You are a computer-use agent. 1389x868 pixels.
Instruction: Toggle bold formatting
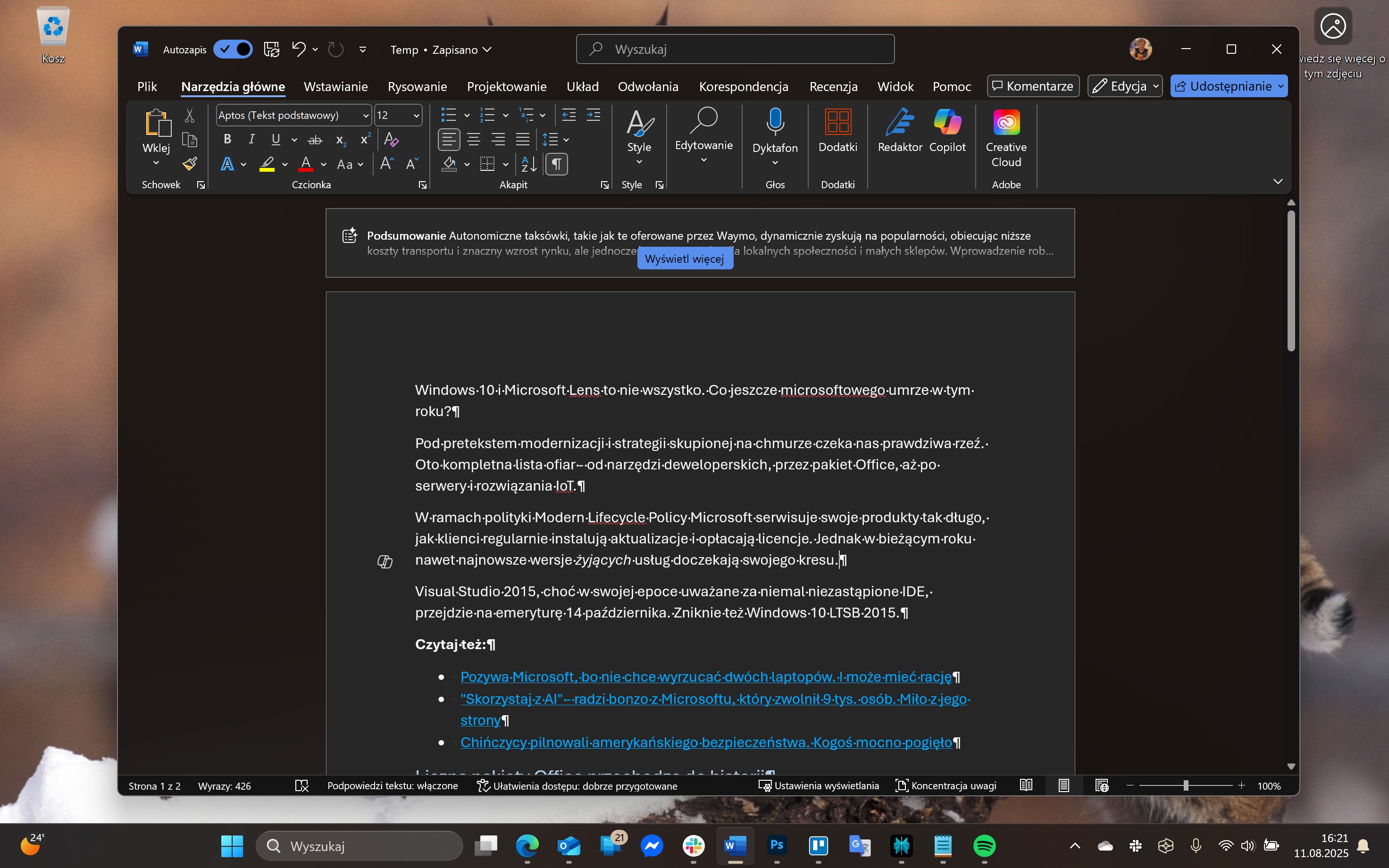[x=227, y=140]
